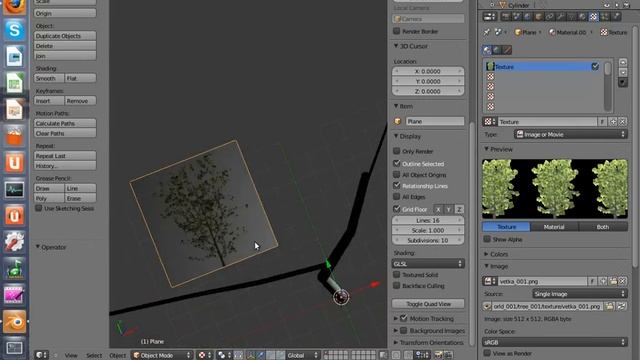Select the Texture properties tab icon
Screen dimensions: 640x360
click(x=594, y=16)
